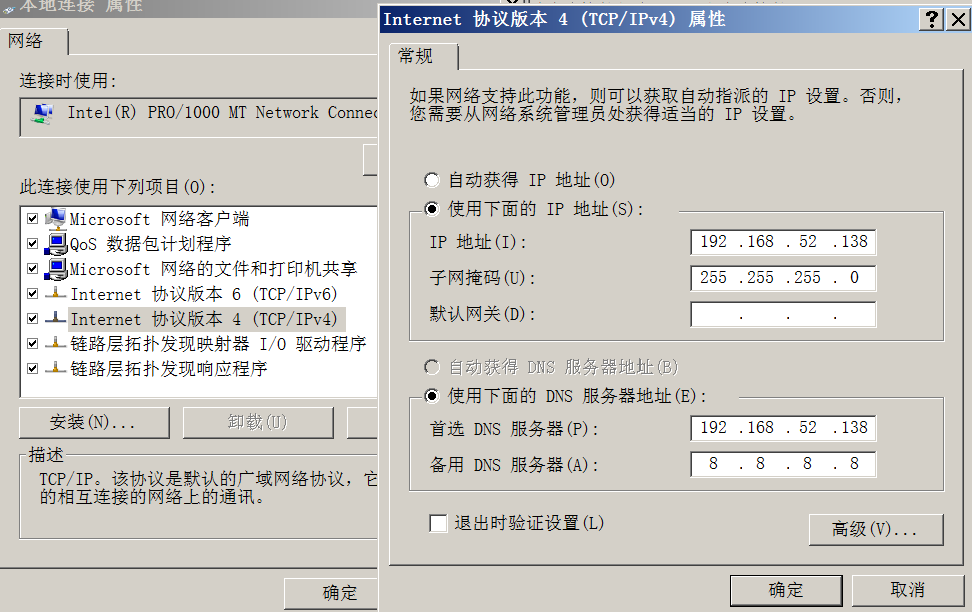Click the QoS 数据包计划程序 icon
The image size is (972, 612).
[56, 244]
